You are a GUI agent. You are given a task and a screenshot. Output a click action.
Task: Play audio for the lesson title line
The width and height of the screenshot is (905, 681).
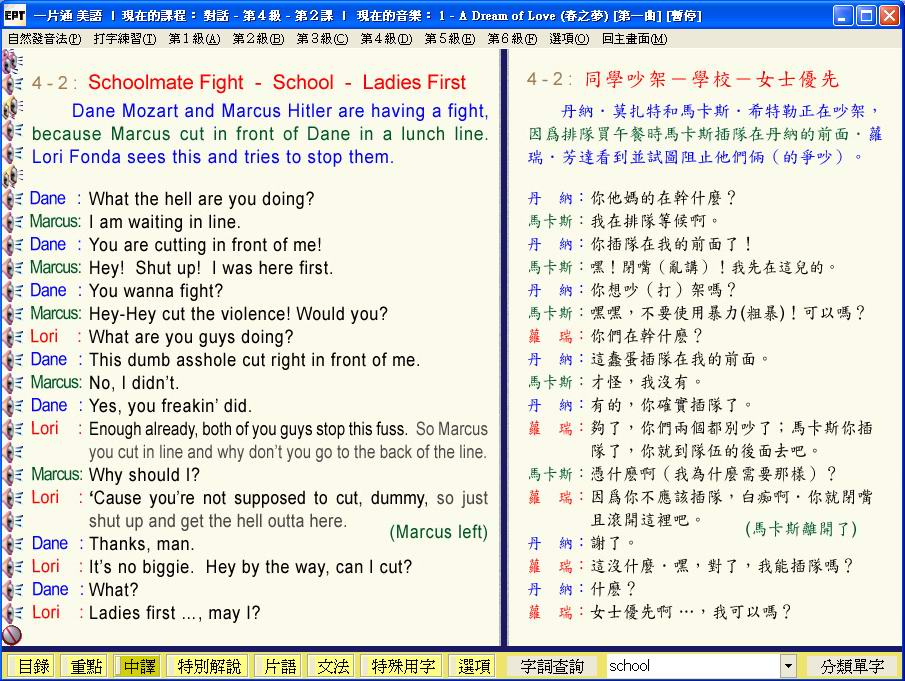pyautogui.click(x=12, y=84)
